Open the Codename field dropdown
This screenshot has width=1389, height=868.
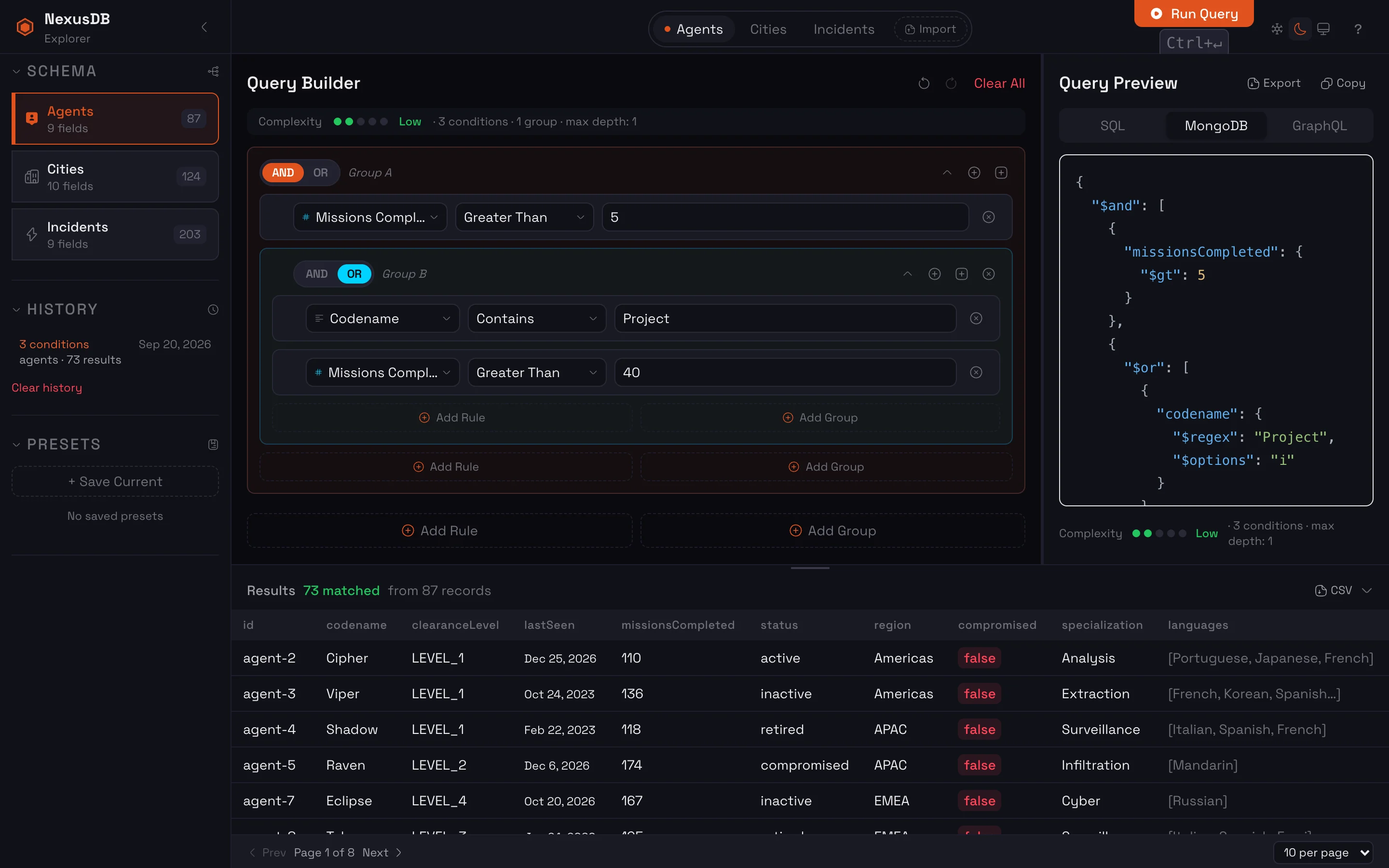(382, 318)
